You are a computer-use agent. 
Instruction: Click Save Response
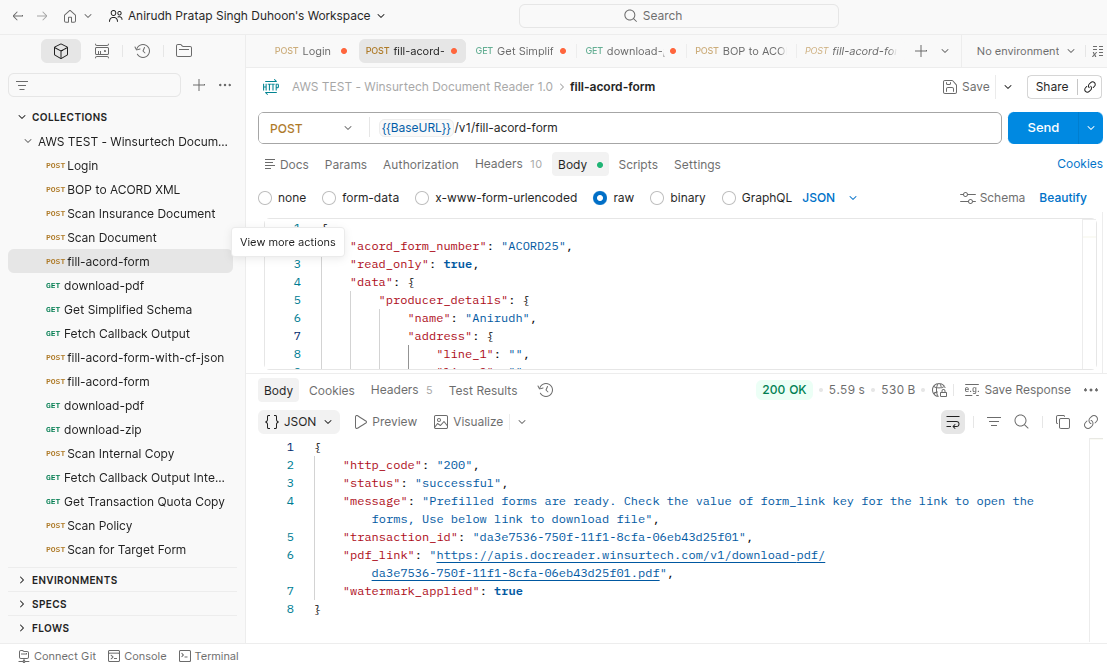coord(1017,390)
